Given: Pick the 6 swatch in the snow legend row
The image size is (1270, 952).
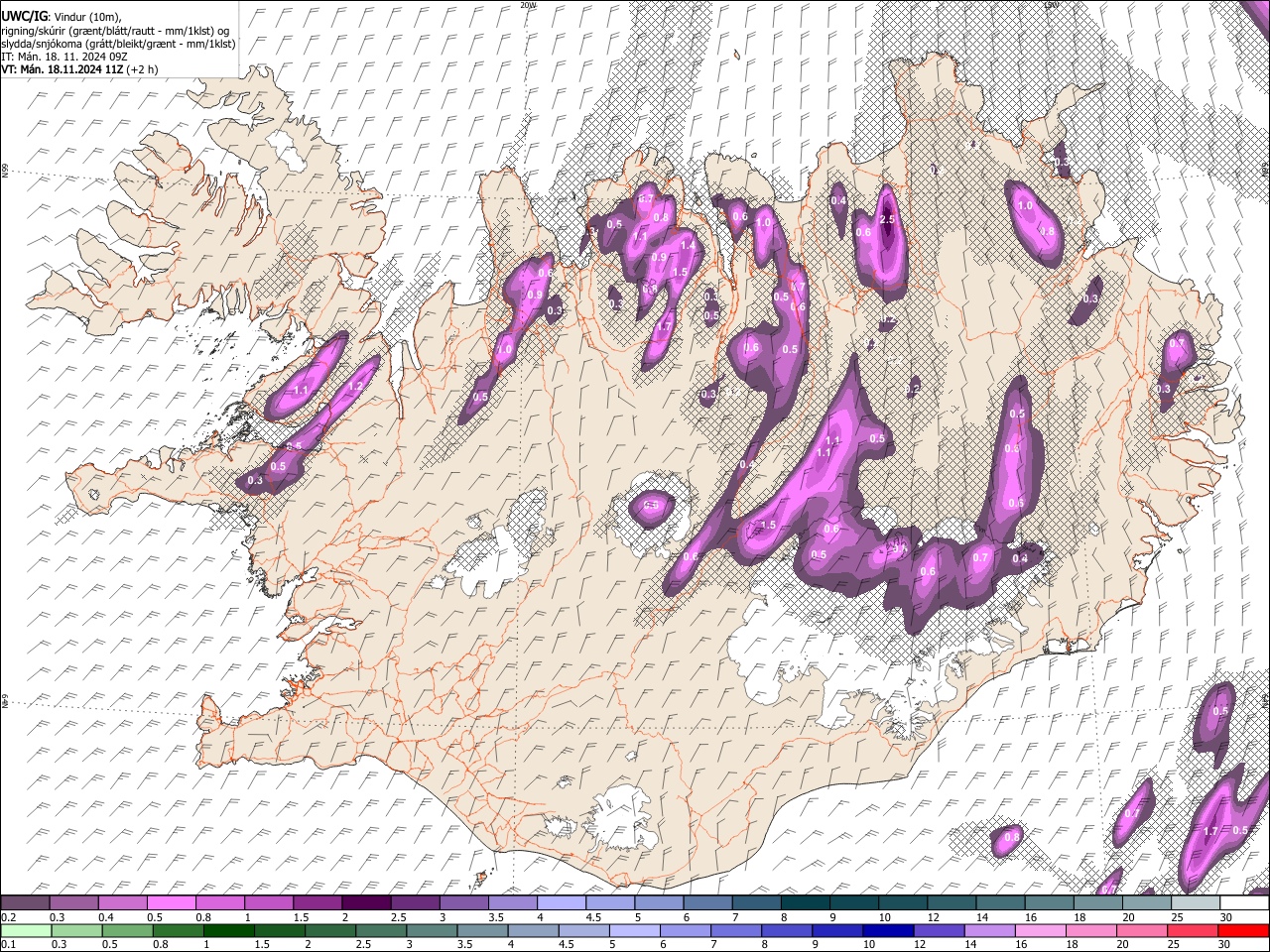Looking at the screenshot, I should pyautogui.click(x=708, y=902).
